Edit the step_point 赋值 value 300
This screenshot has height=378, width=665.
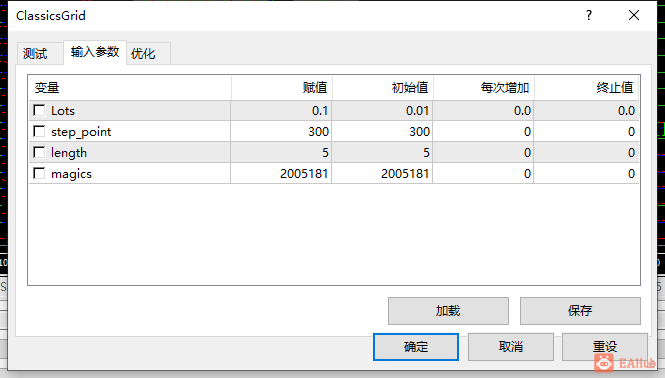tap(282, 132)
